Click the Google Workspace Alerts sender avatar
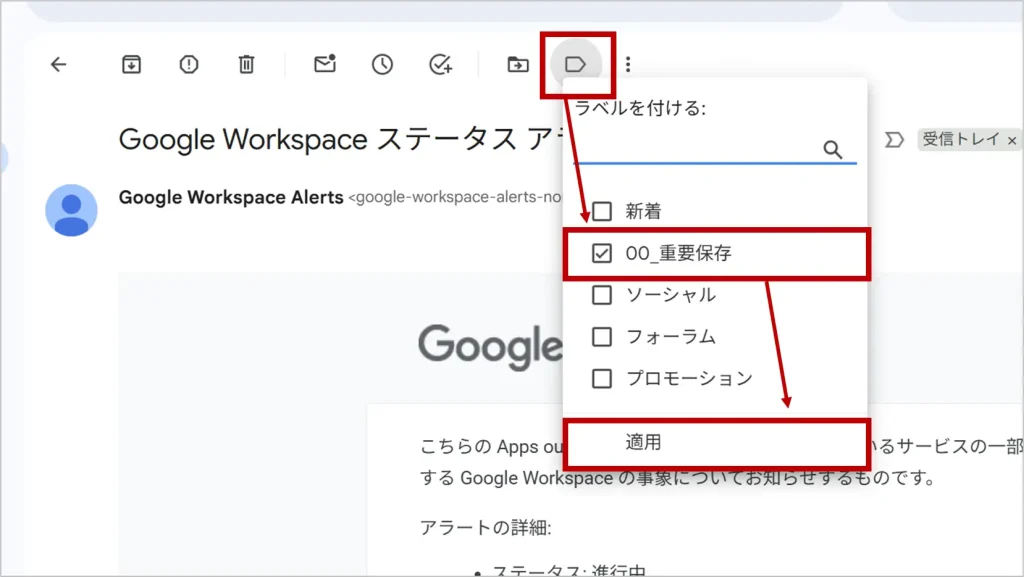The image size is (1024, 577). pyautogui.click(x=72, y=210)
